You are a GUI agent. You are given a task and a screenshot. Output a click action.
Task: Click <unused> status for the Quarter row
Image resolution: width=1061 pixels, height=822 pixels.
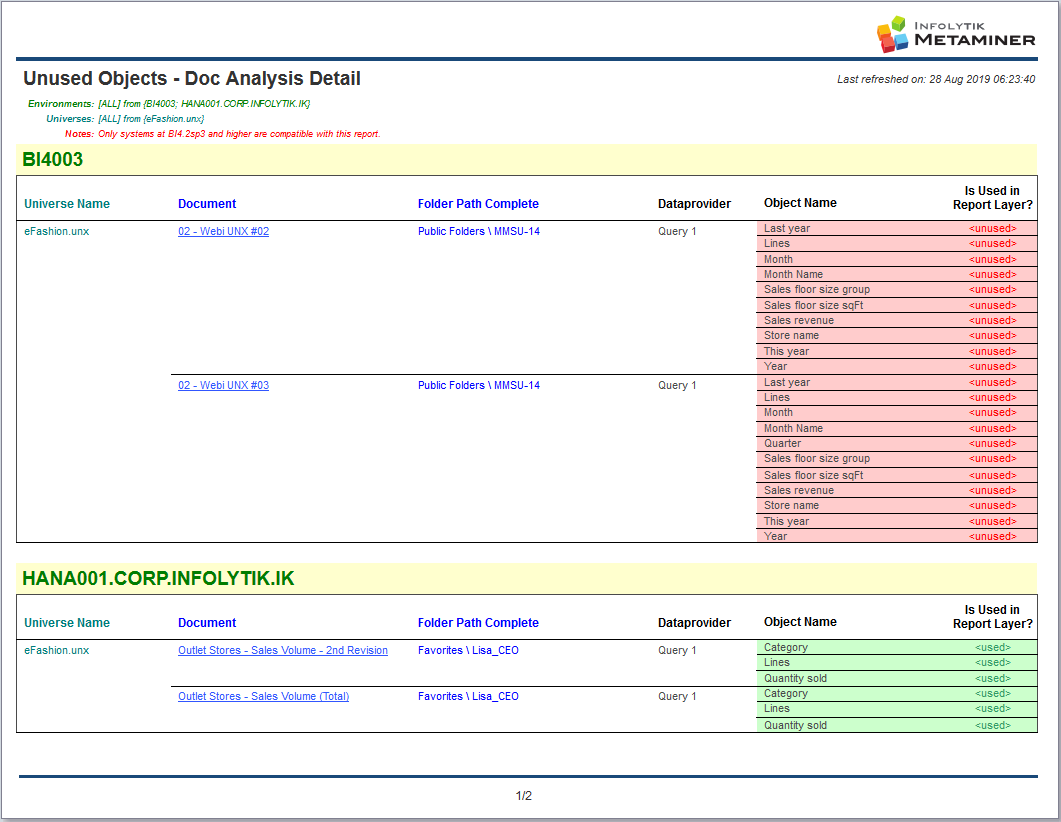coord(993,444)
